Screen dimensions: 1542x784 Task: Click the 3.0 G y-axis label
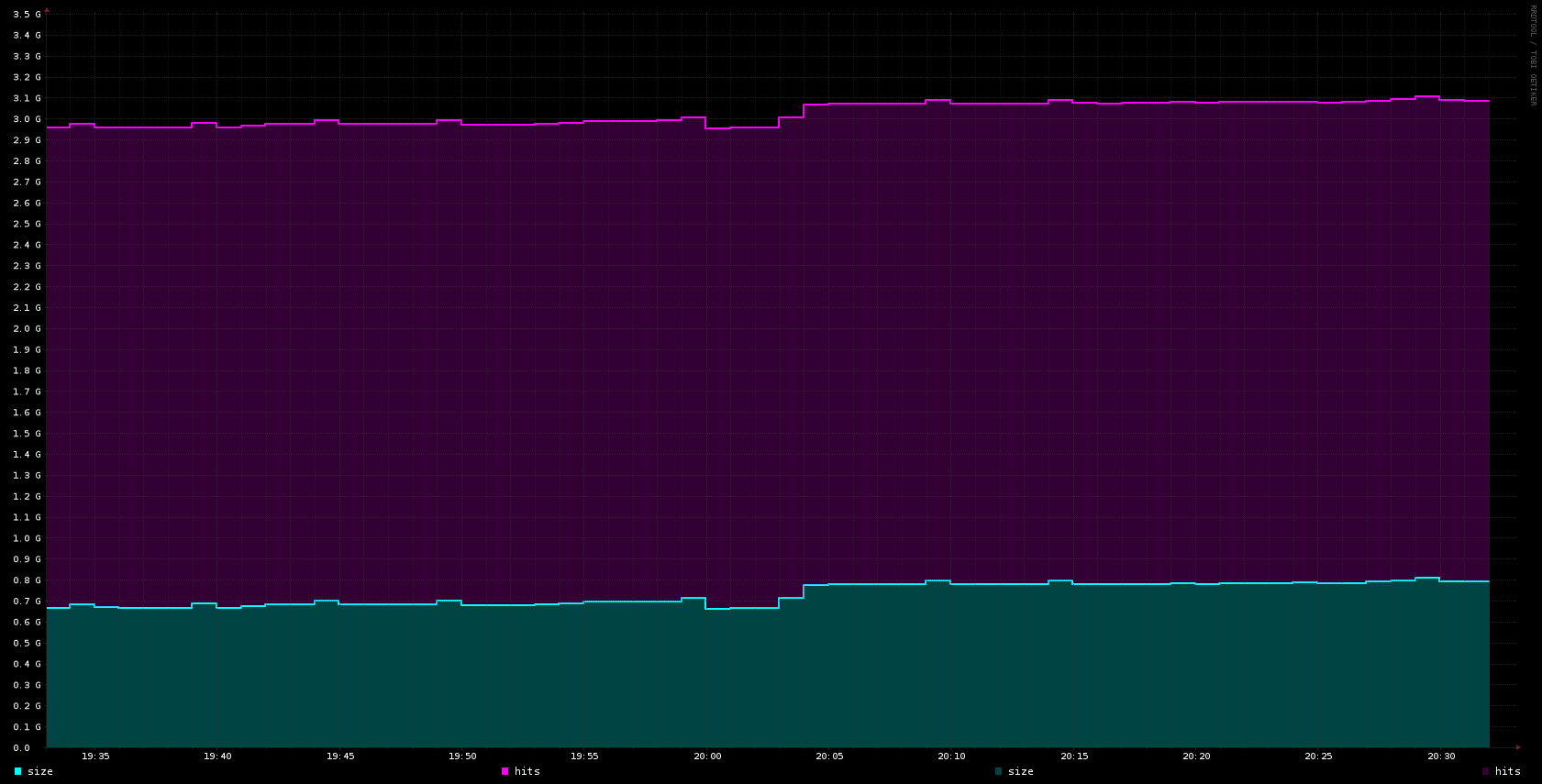pyautogui.click(x=27, y=119)
